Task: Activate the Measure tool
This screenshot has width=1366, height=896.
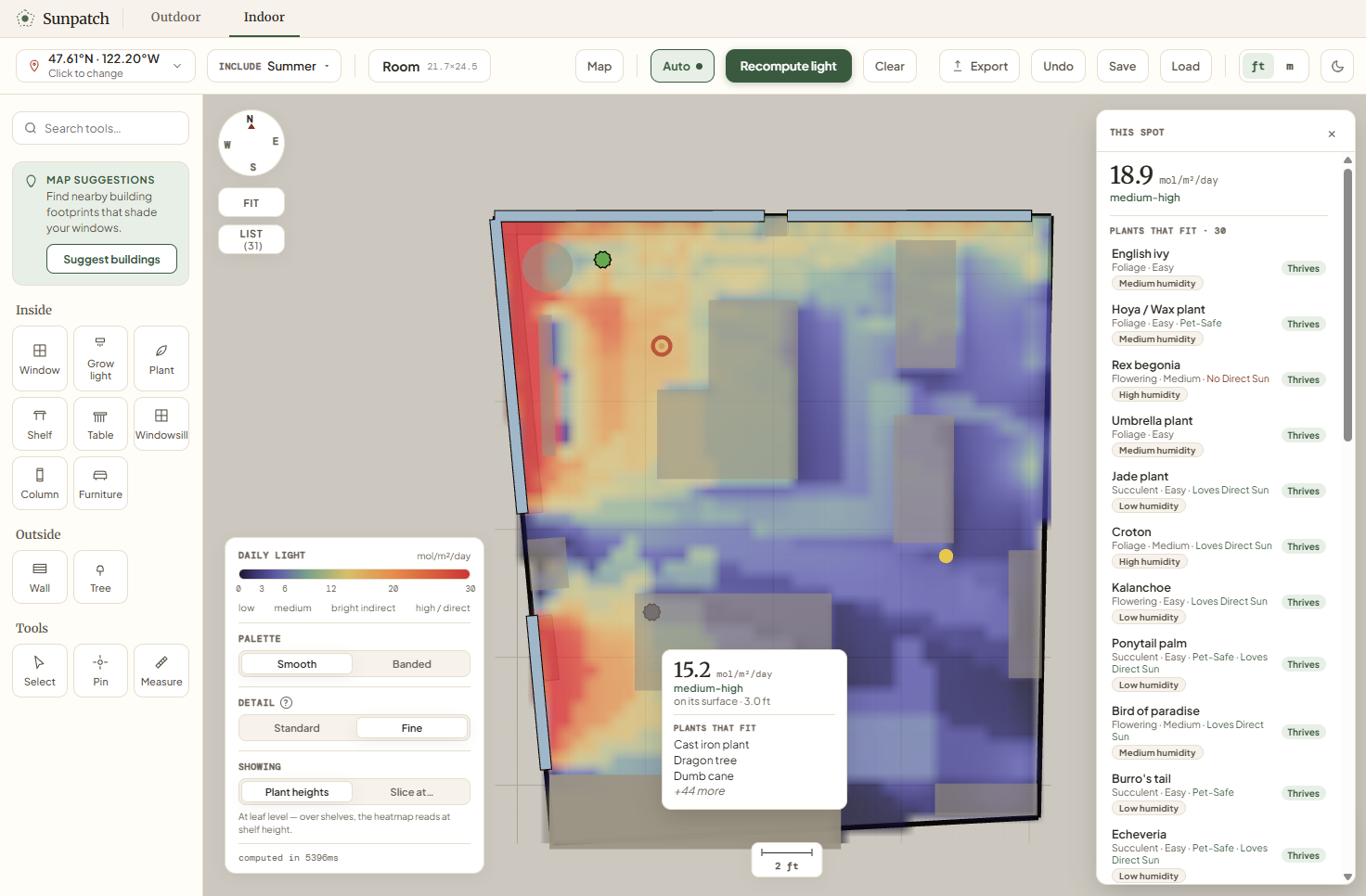Action: click(161, 671)
